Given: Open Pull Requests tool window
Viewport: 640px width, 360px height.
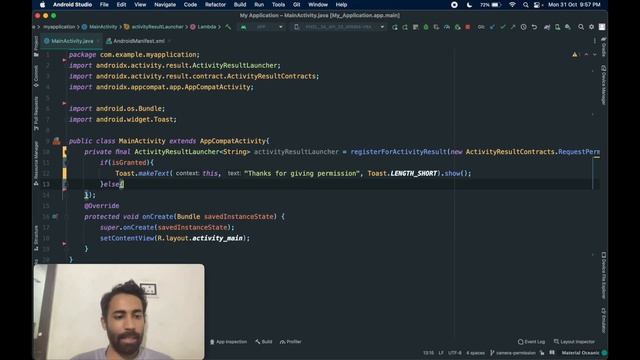Looking at the screenshot, I should [36, 113].
